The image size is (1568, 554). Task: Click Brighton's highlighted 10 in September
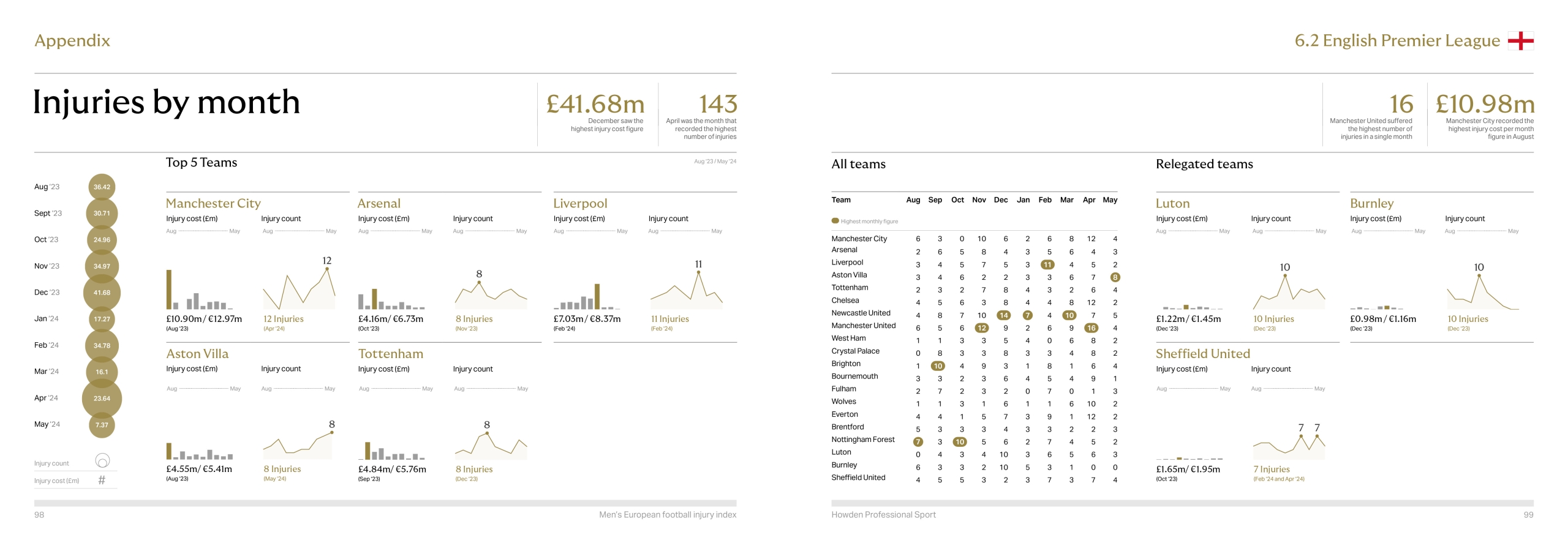[x=937, y=366]
